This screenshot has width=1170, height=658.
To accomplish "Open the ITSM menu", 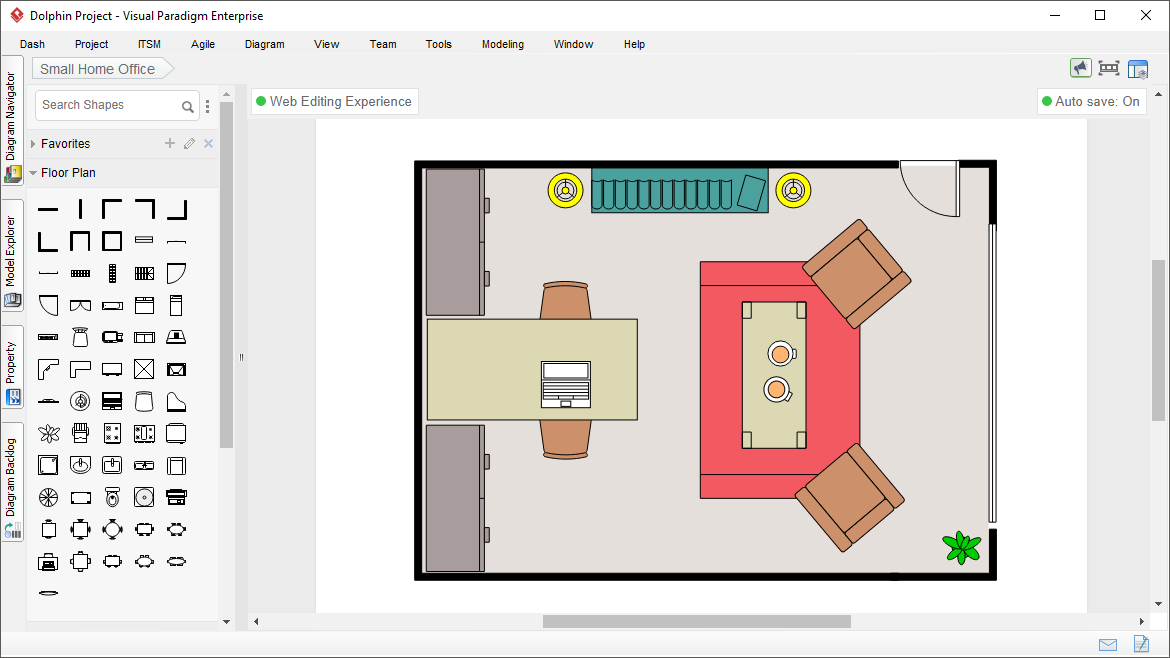I will (149, 44).
